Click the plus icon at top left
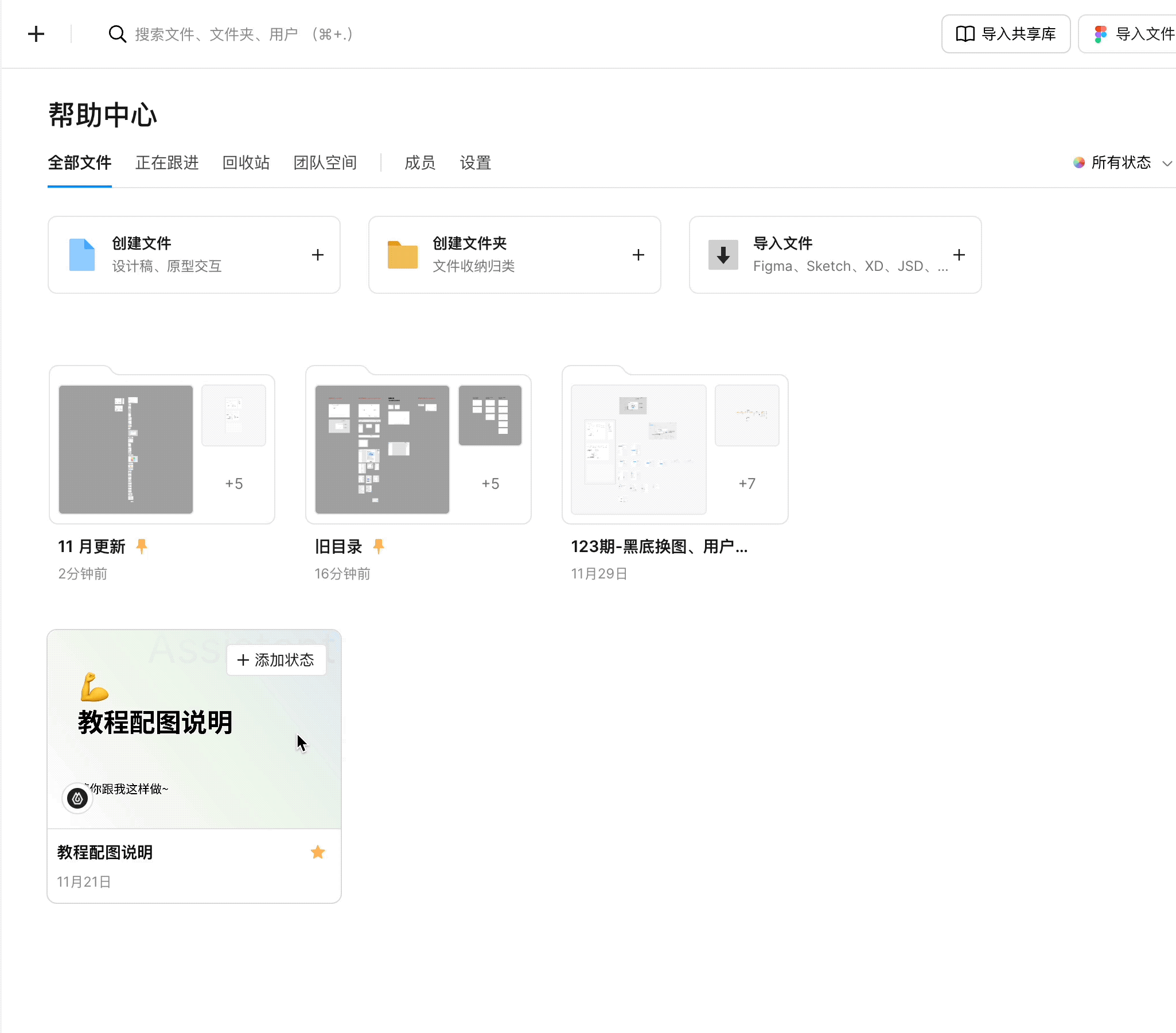The height and width of the screenshot is (1033, 1176). click(x=36, y=34)
